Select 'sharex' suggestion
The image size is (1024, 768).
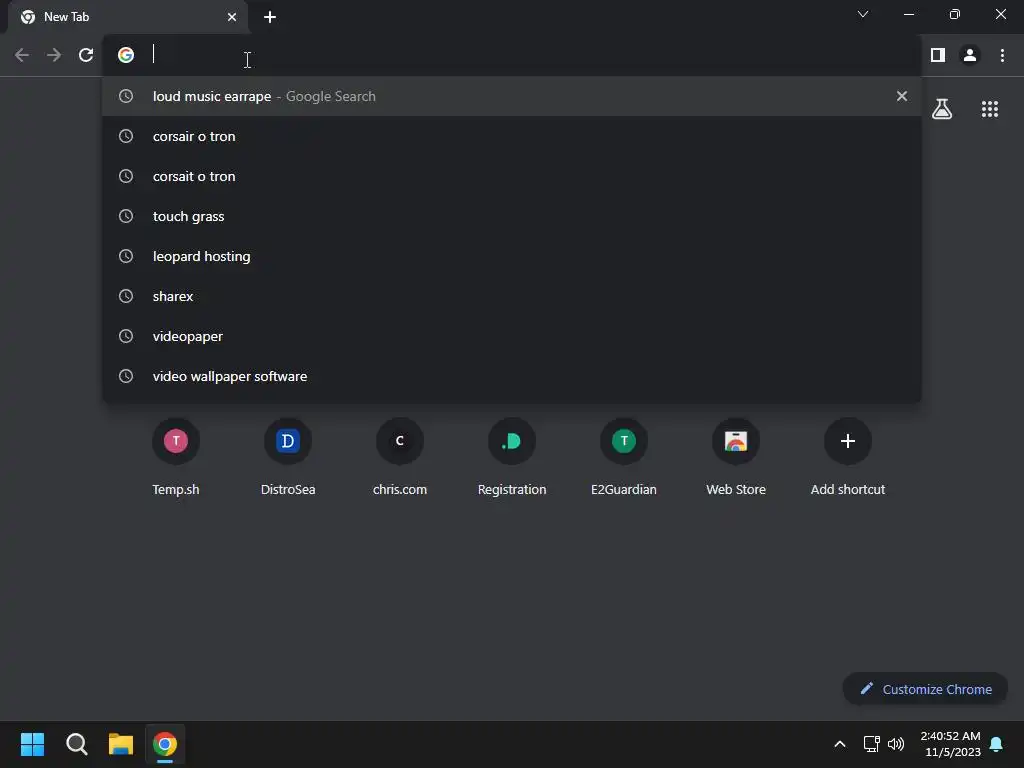(511, 296)
